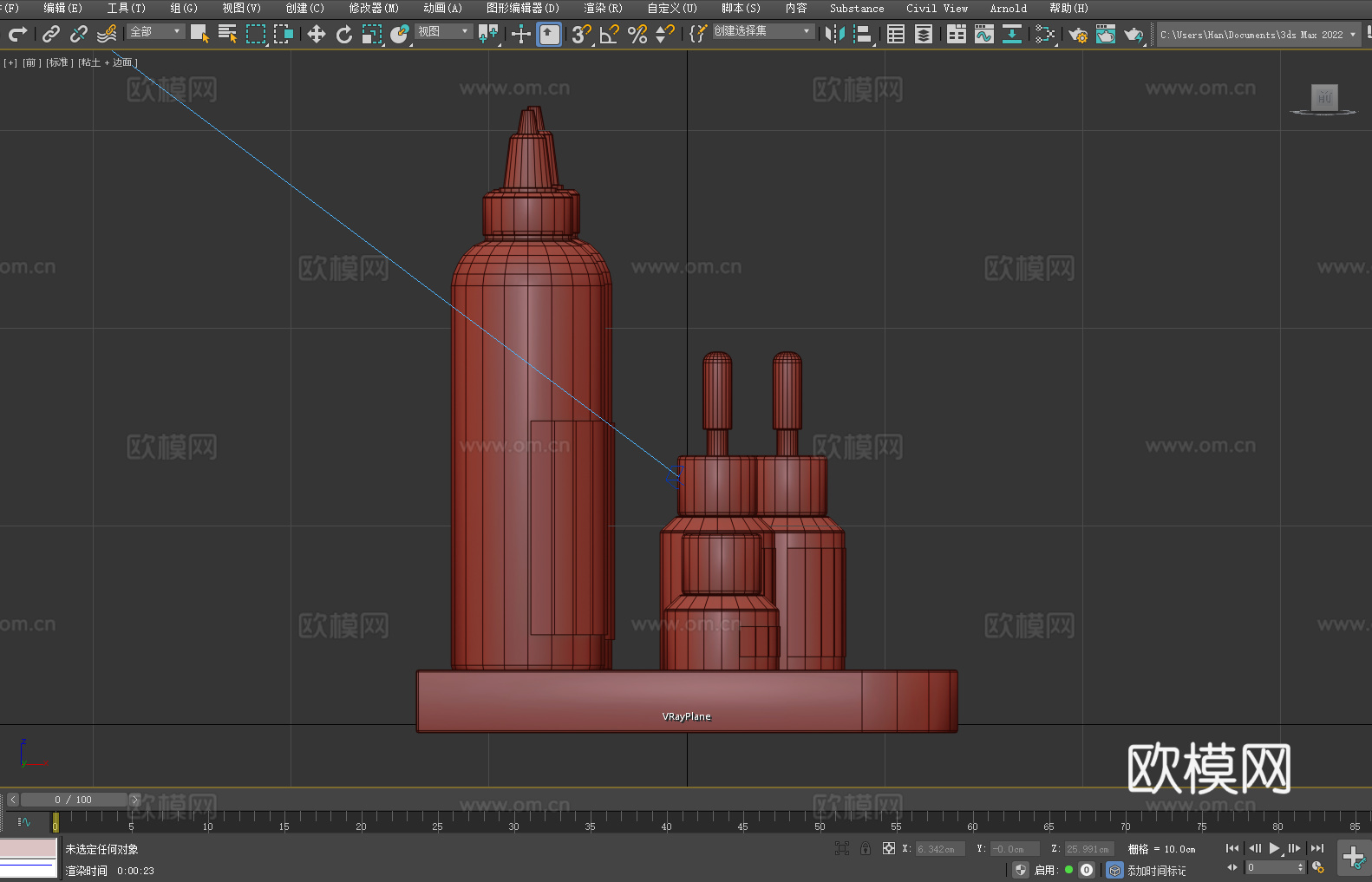This screenshot has height=882, width=1372.
Task: Choose the Rectangular Selection Region tool
Action: [x=256, y=34]
